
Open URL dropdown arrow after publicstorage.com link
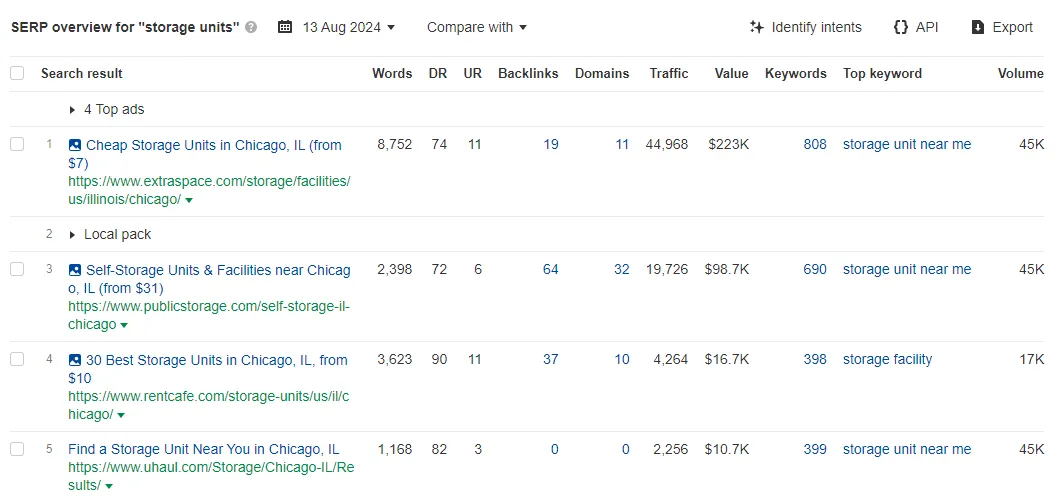point(124,325)
